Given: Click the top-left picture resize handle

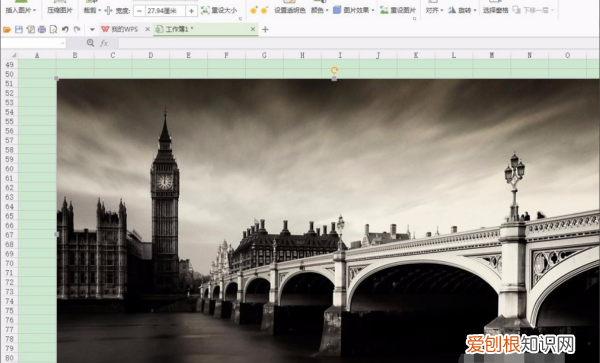Looking at the screenshot, I should (x=57, y=78).
